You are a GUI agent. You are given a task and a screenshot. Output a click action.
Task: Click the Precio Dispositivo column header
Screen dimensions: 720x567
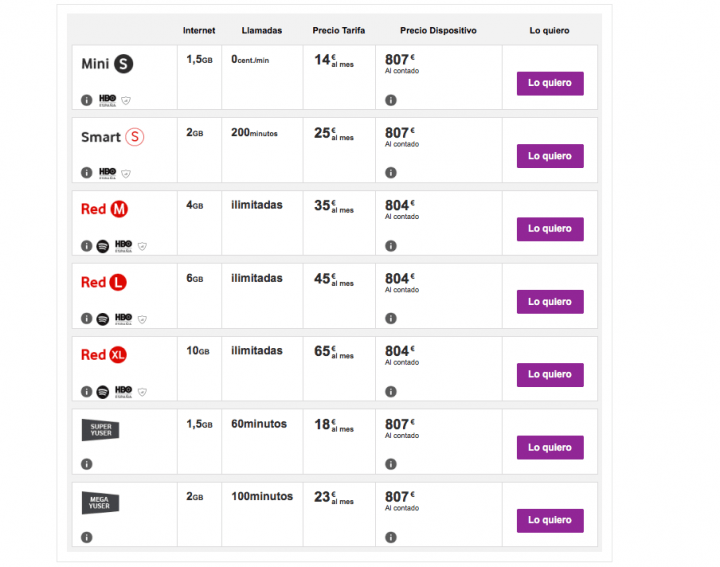(438, 31)
